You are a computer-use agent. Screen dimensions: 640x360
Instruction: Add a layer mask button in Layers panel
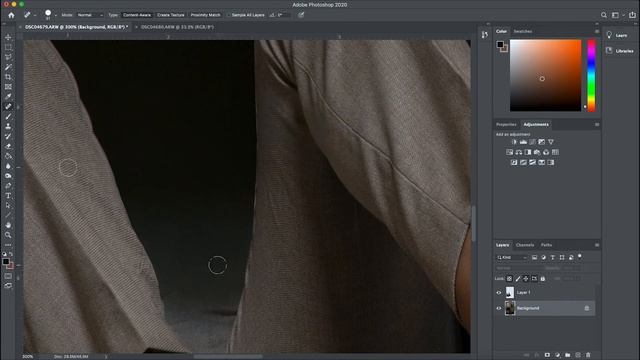point(547,355)
